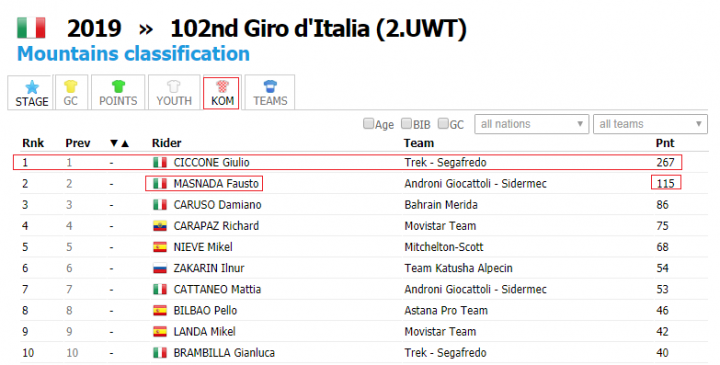Click the yellow GC jersey icon
Image resolution: width=720 pixels, height=365 pixels.
click(70, 86)
